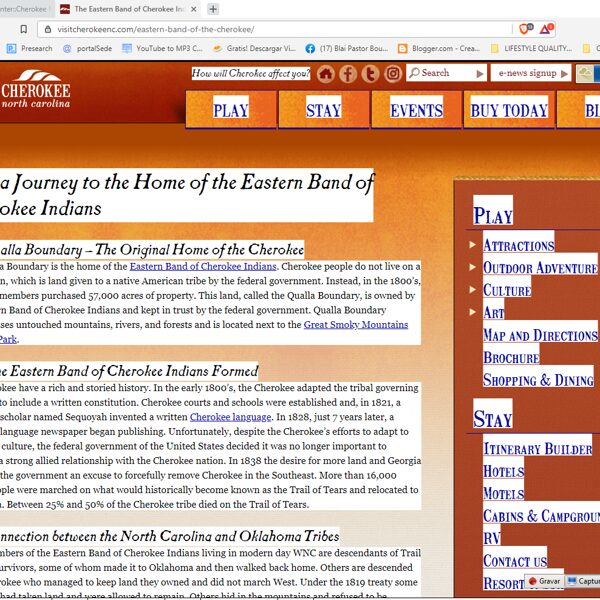Click the Cherokee North Carolina logo
The image size is (600, 600).
36,90
